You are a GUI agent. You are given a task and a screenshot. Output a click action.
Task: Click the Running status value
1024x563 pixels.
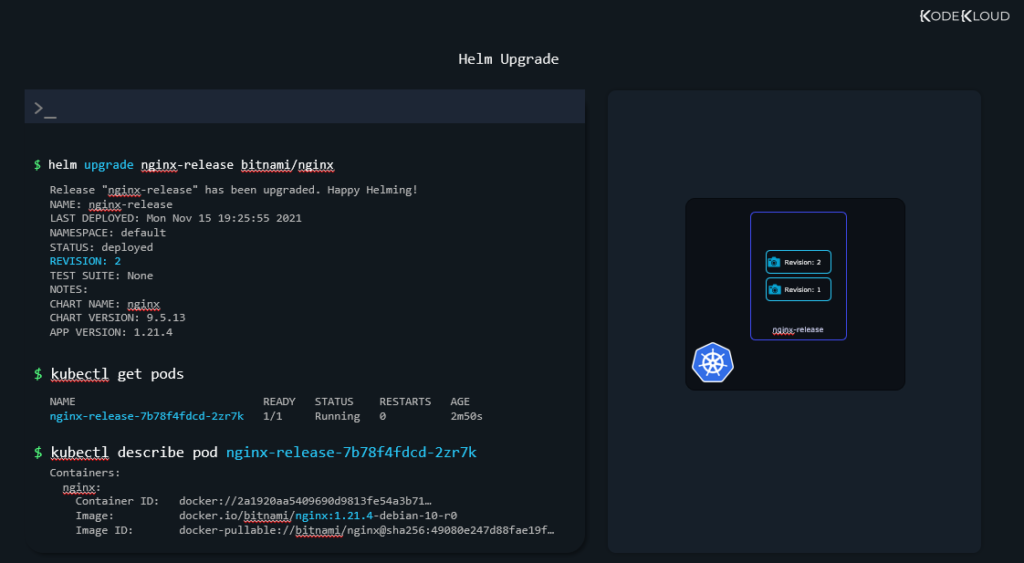(x=337, y=416)
